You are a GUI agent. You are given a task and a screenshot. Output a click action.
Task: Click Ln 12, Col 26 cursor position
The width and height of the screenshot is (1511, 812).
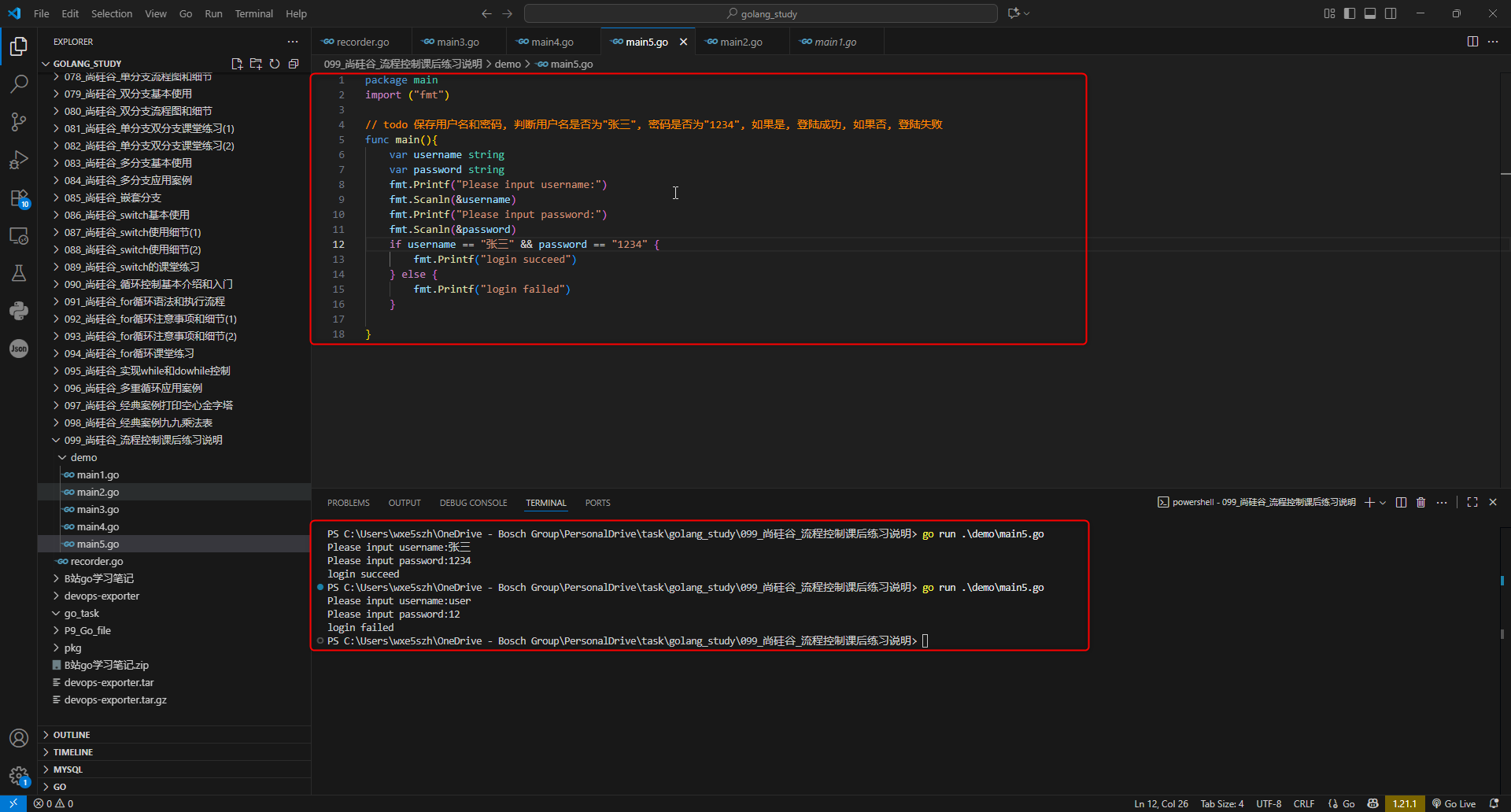point(1161,803)
